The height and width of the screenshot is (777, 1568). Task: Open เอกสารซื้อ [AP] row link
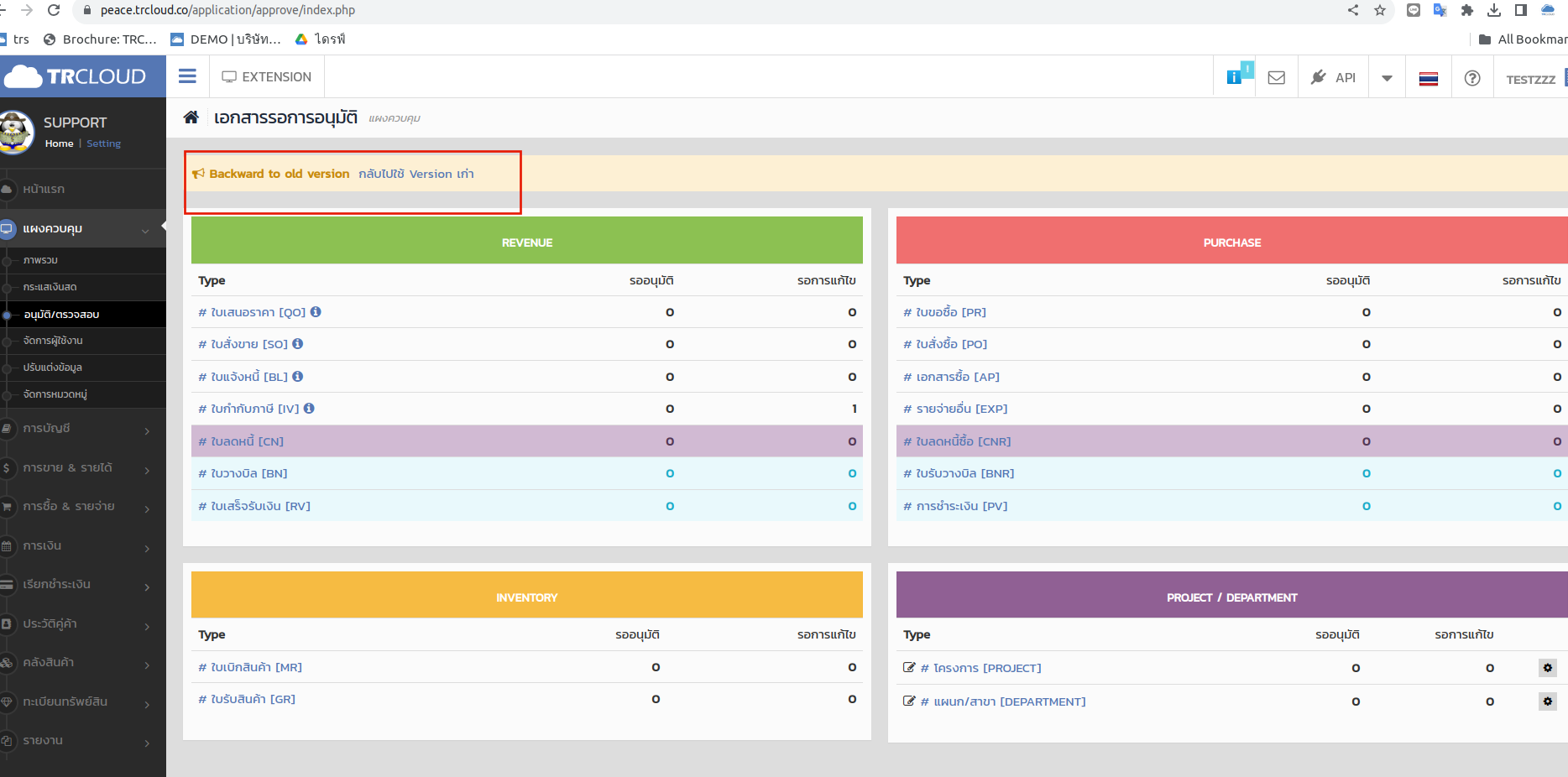[951, 377]
